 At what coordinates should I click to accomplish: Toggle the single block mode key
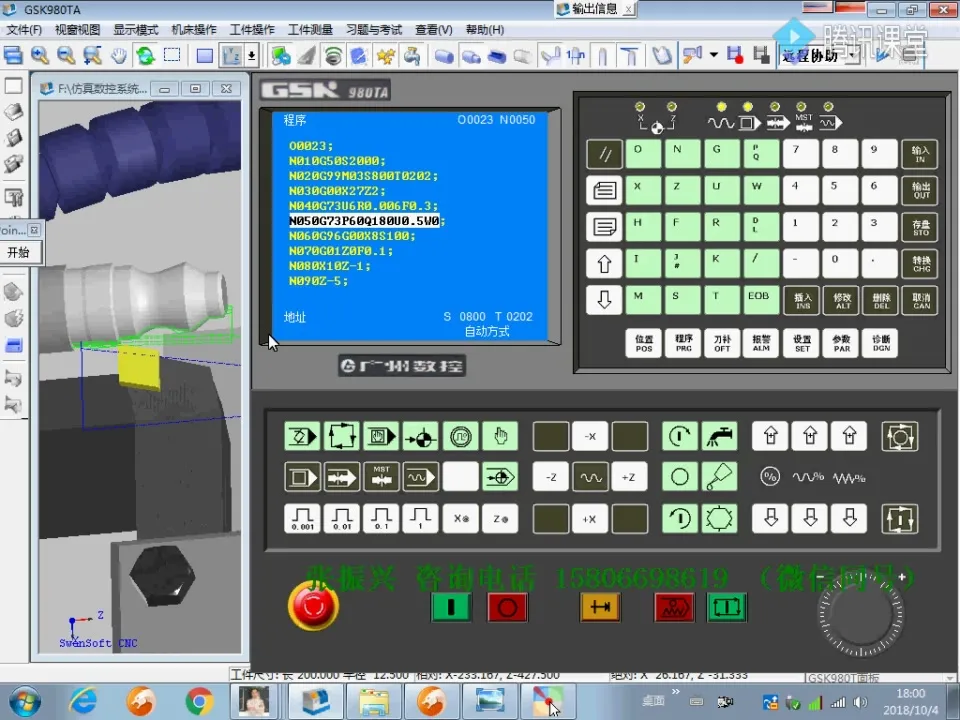302,477
